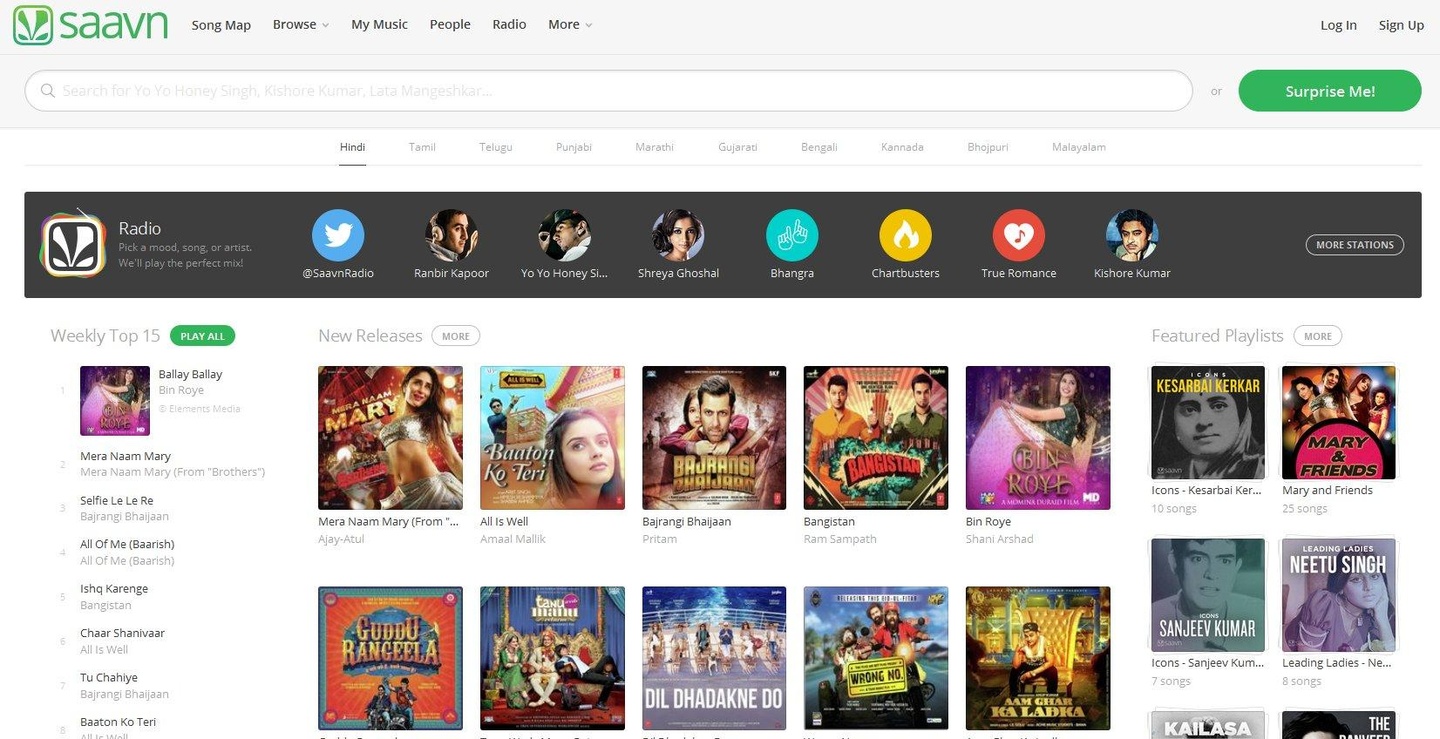Click song title All Of Me (Baarish)
1440x739 pixels.
(x=127, y=544)
